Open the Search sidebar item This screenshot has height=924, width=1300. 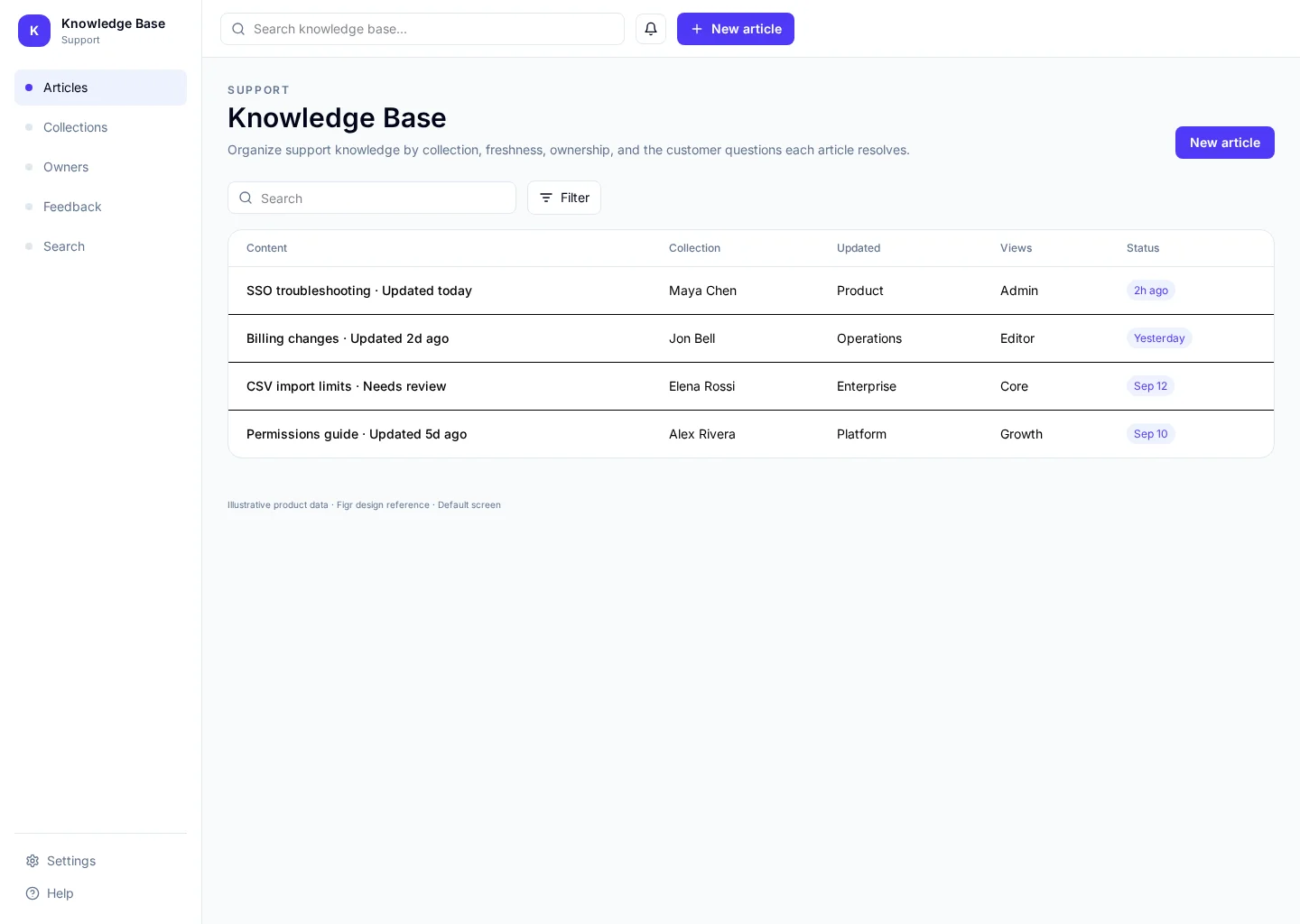100,246
